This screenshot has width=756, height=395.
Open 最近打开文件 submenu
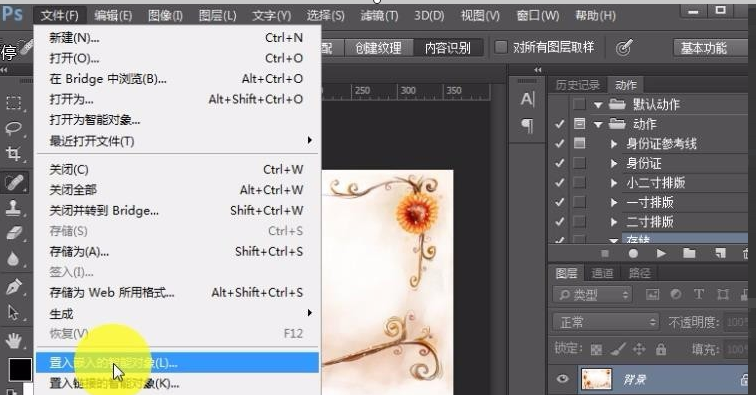pyautogui.click(x=177, y=141)
